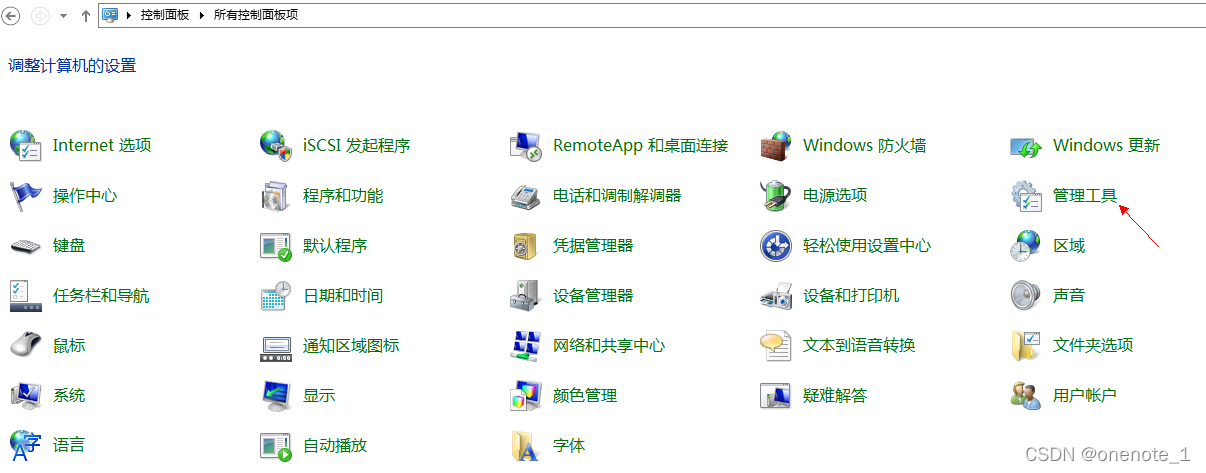Open the 设备和打印机 printer icon

pyautogui.click(x=776, y=295)
